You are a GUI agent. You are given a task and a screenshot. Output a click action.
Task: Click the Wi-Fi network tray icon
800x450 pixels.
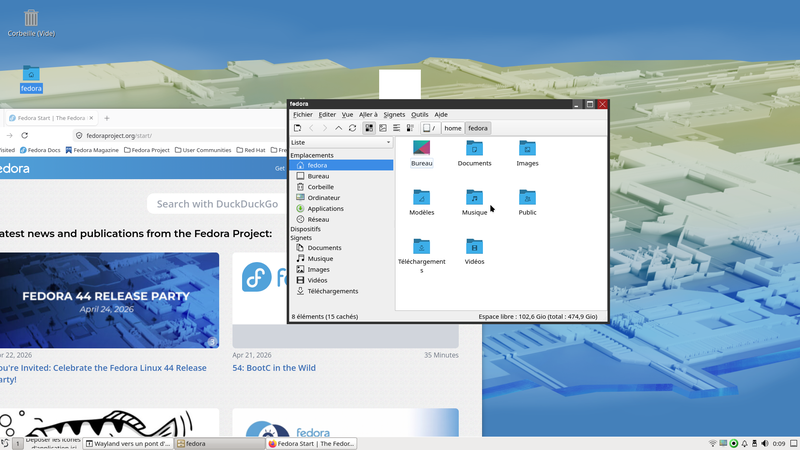pos(713,443)
